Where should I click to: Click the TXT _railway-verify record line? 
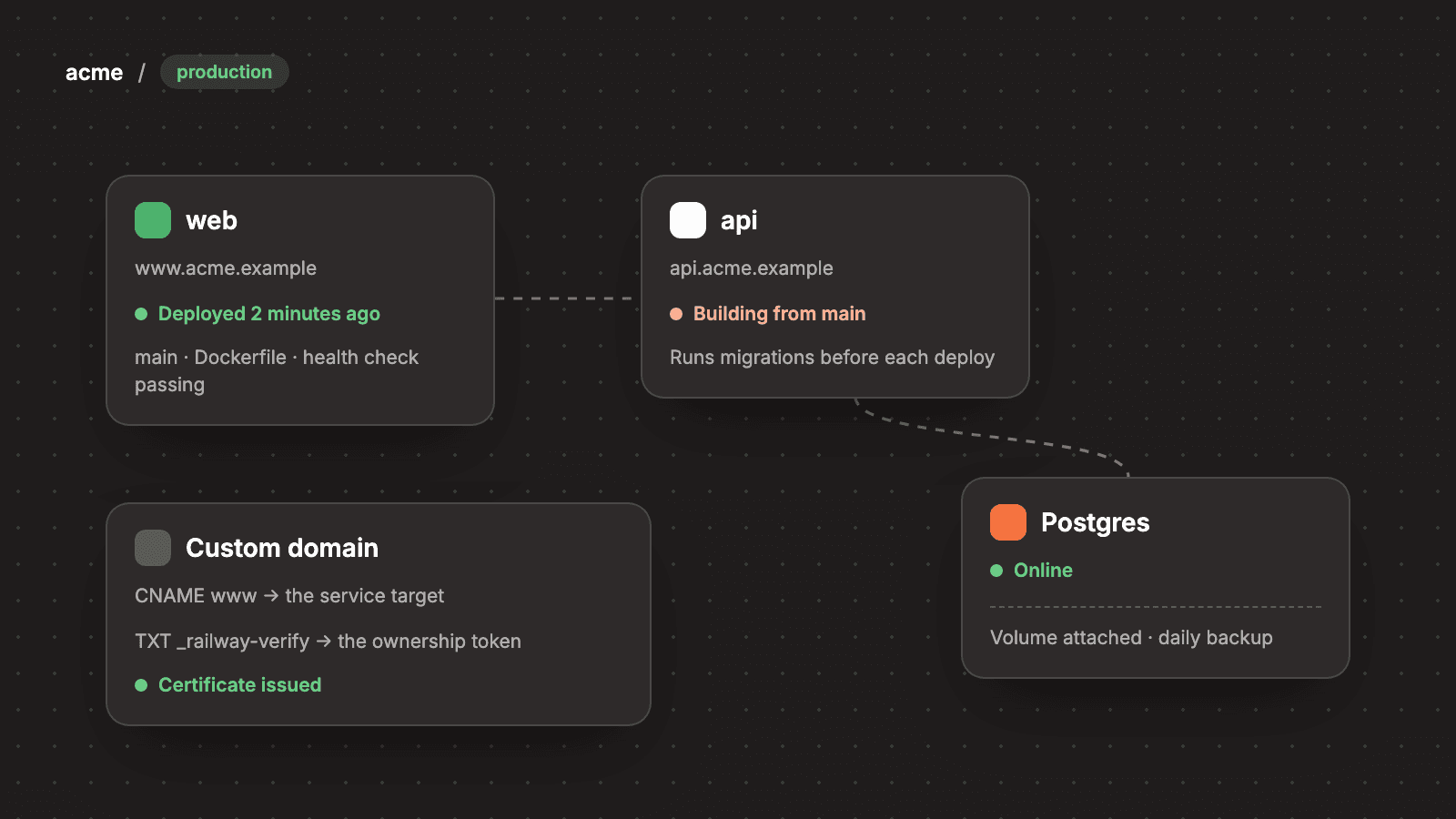pyautogui.click(x=328, y=642)
